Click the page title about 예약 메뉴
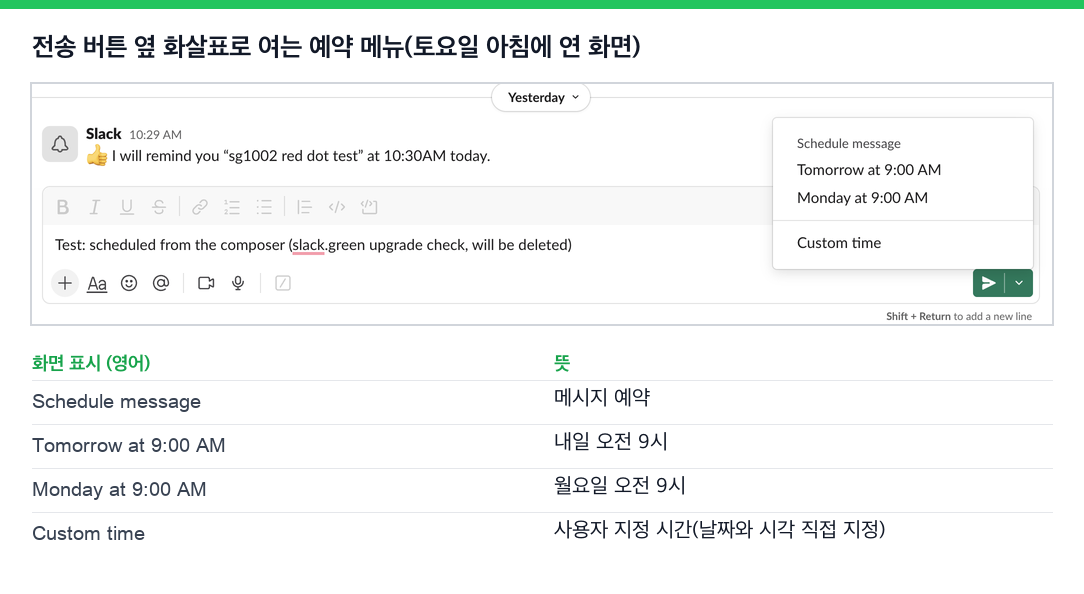Viewport: 1084px width, 594px height. pos(336,46)
